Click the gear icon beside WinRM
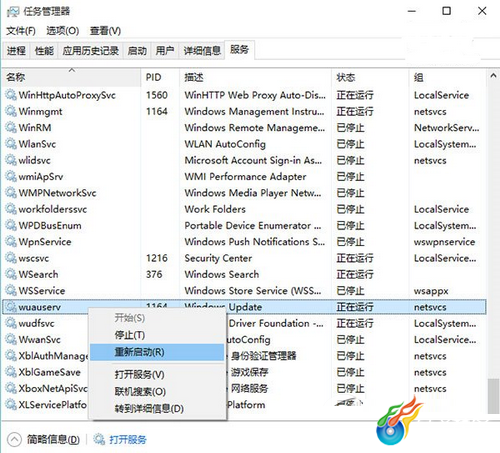Viewport: 500px width, 453px height. [x=11, y=128]
